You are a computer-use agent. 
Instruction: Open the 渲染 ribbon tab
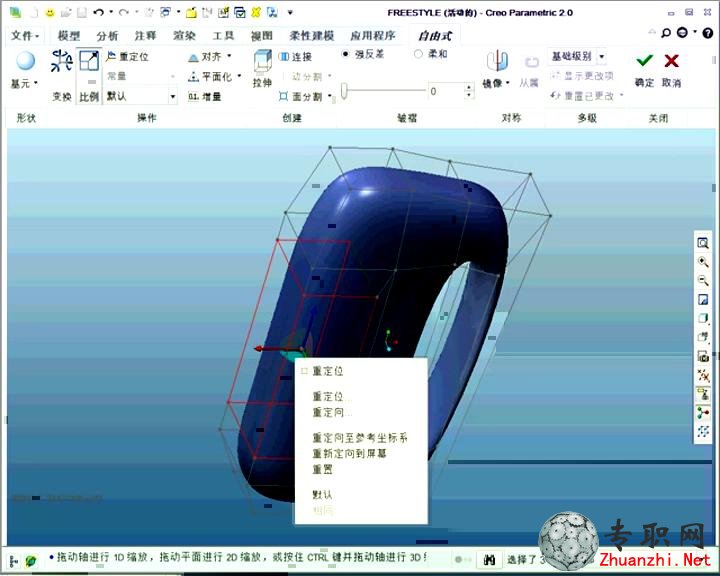pos(184,35)
